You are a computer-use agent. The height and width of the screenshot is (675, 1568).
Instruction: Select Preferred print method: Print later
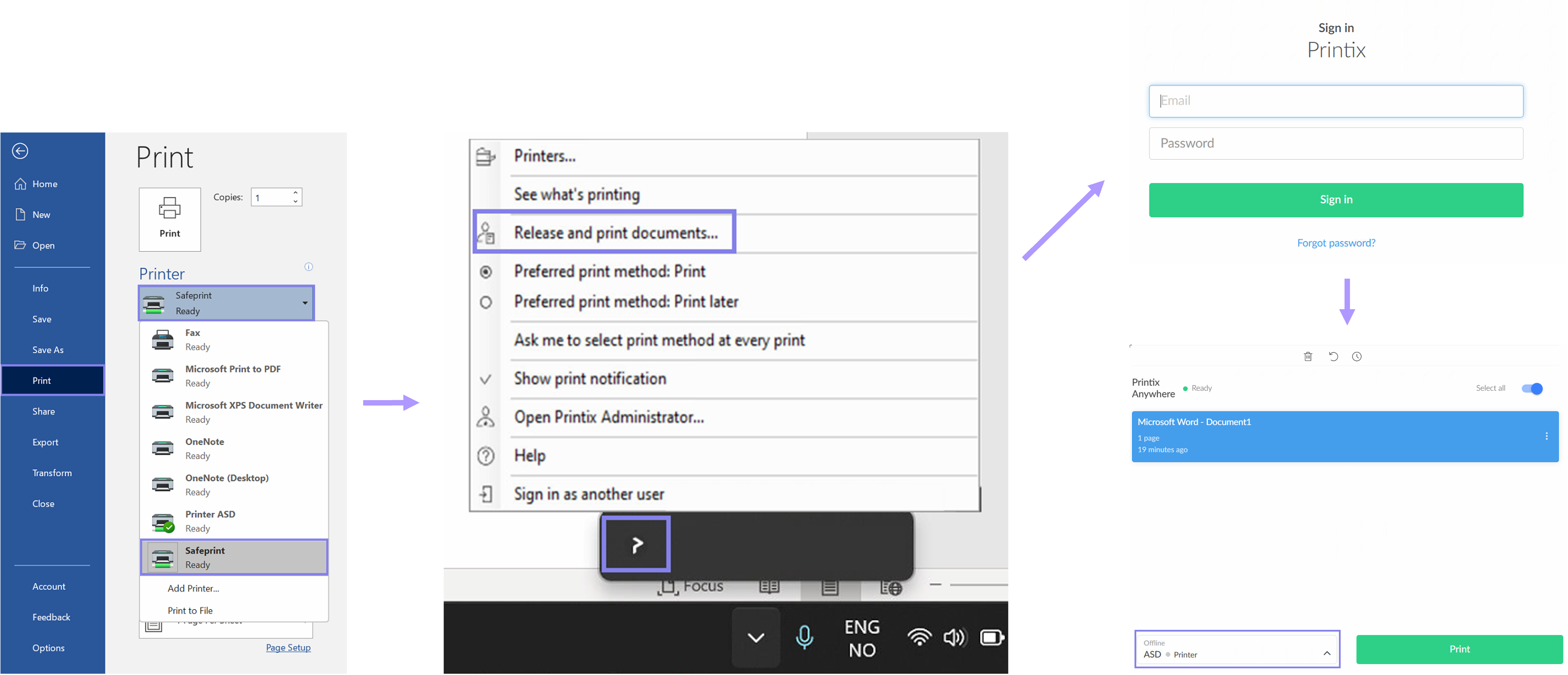point(626,302)
